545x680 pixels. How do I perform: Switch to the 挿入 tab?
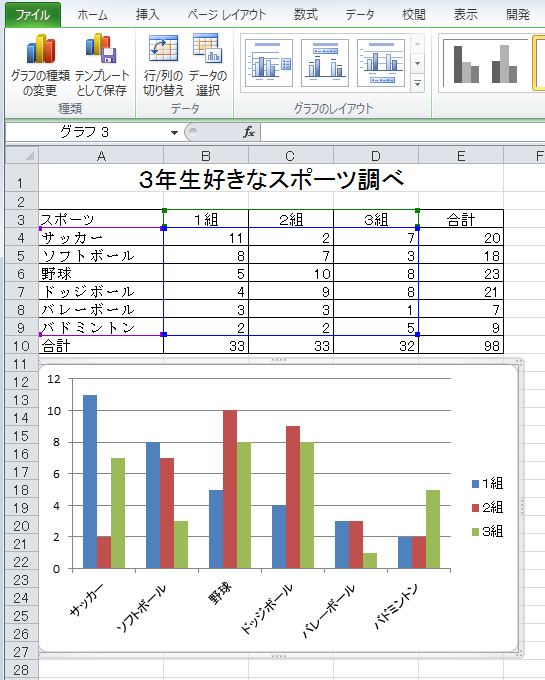coord(147,15)
